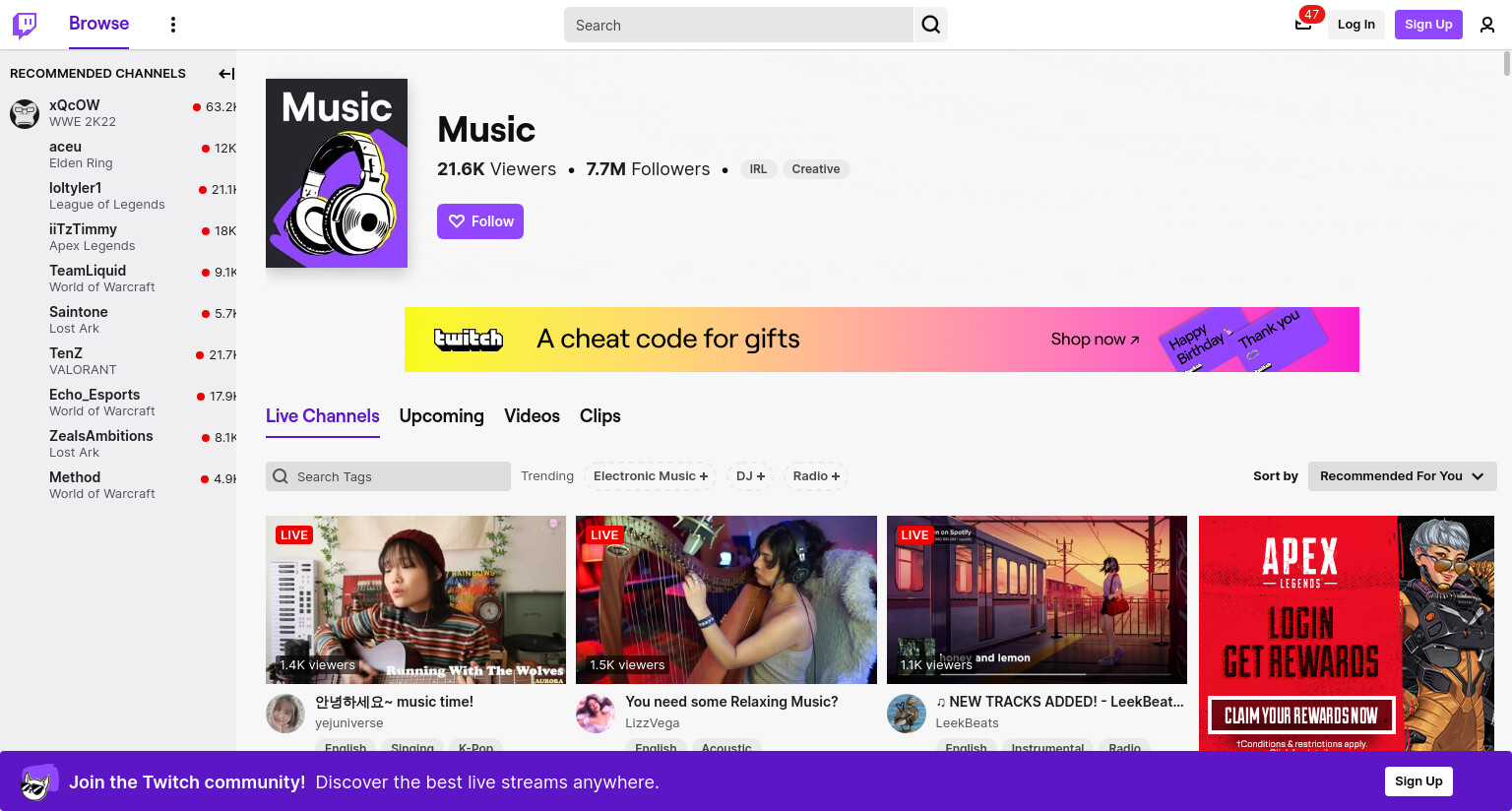
Task: Click Sign Up in the bottom banner
Action: pos(1418,781)
